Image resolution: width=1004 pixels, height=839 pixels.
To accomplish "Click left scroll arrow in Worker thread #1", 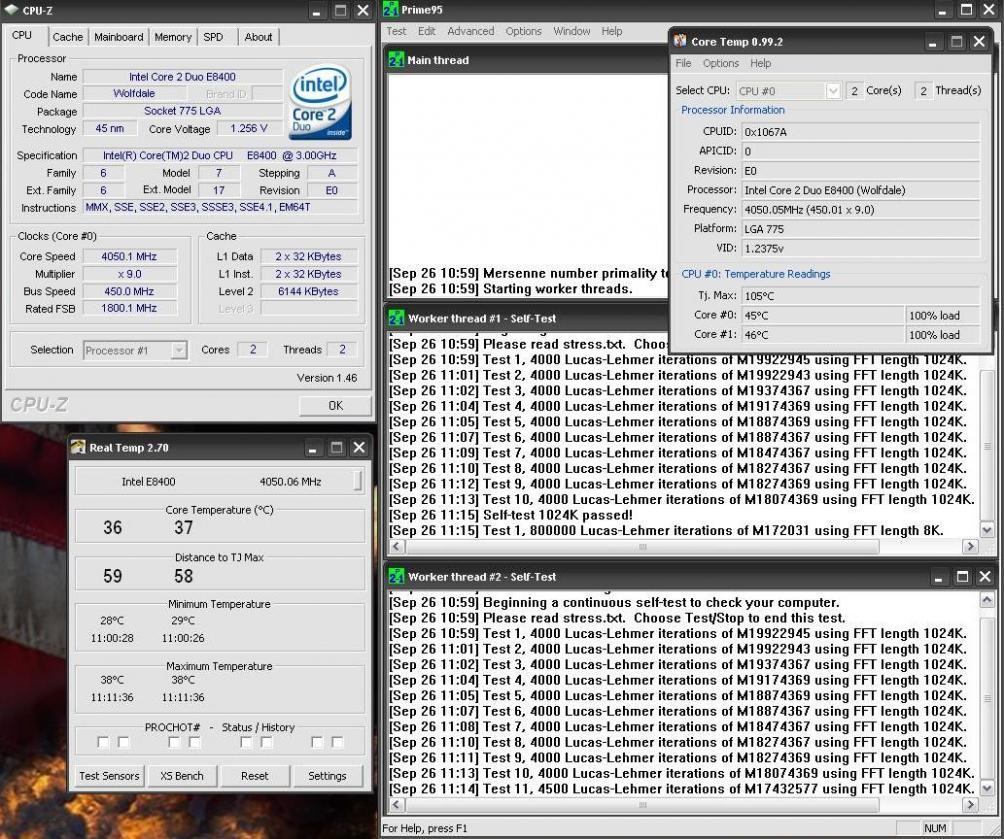I will (396, 546).
